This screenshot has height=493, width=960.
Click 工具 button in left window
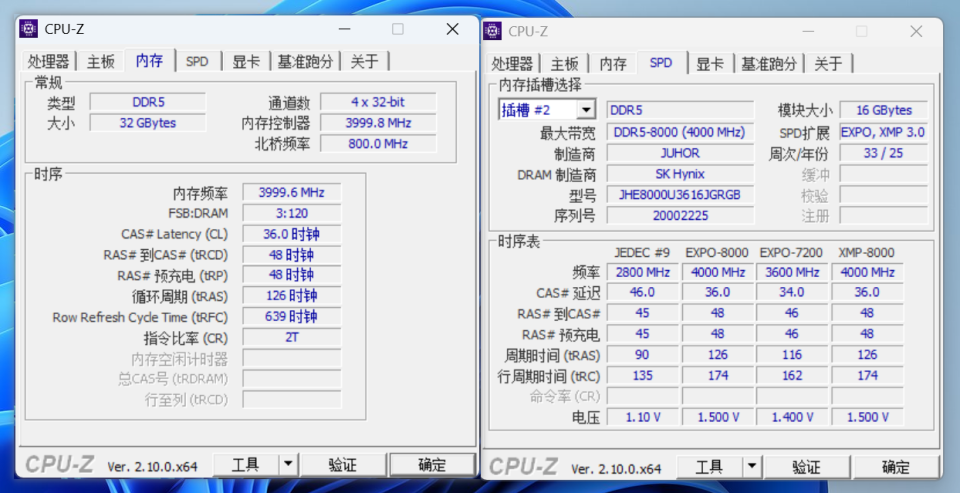tap(246, 465)
